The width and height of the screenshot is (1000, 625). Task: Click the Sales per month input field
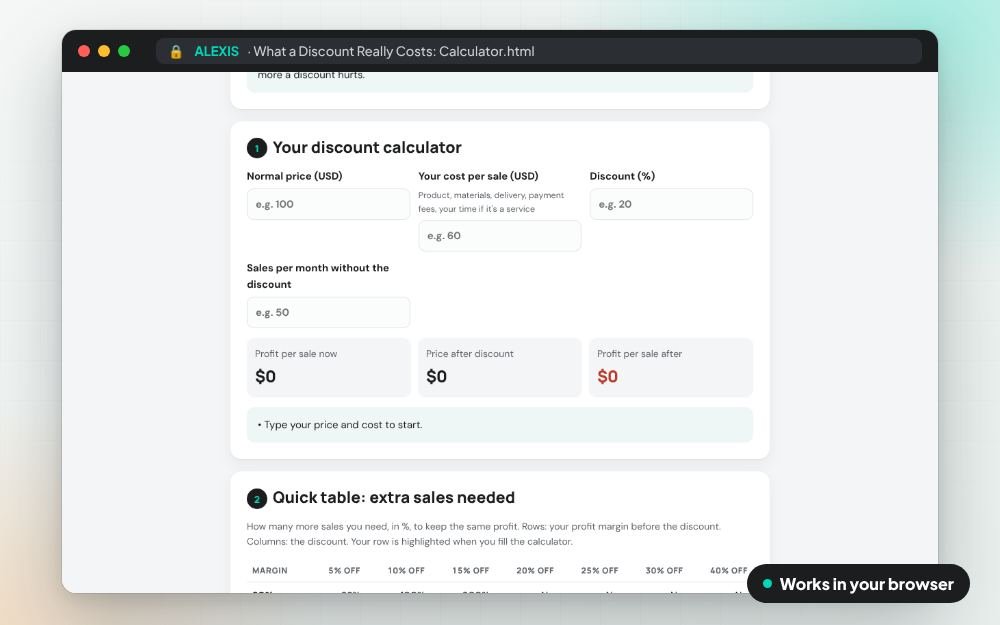click(x=328, y=312)
